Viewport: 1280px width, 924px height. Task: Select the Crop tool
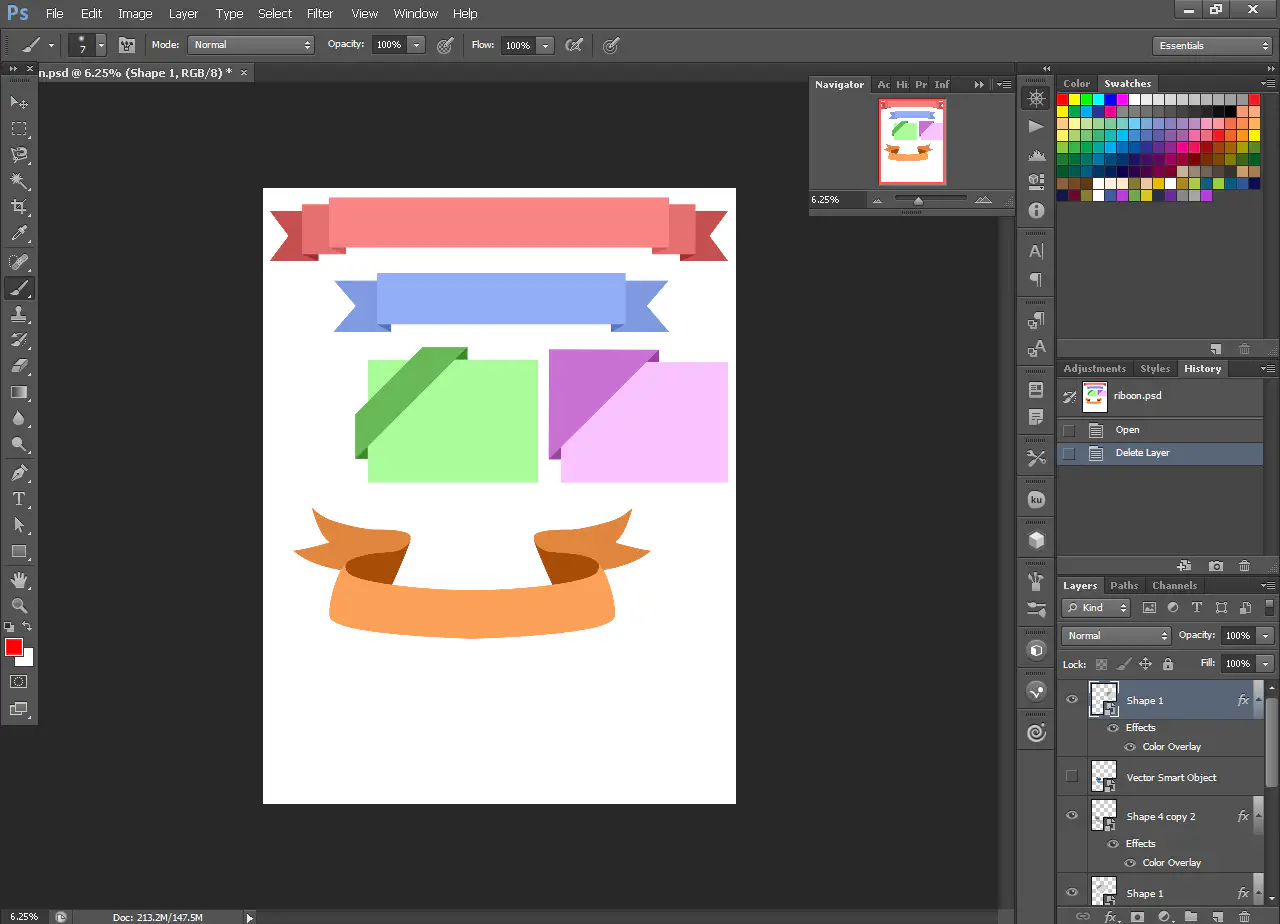19,207
